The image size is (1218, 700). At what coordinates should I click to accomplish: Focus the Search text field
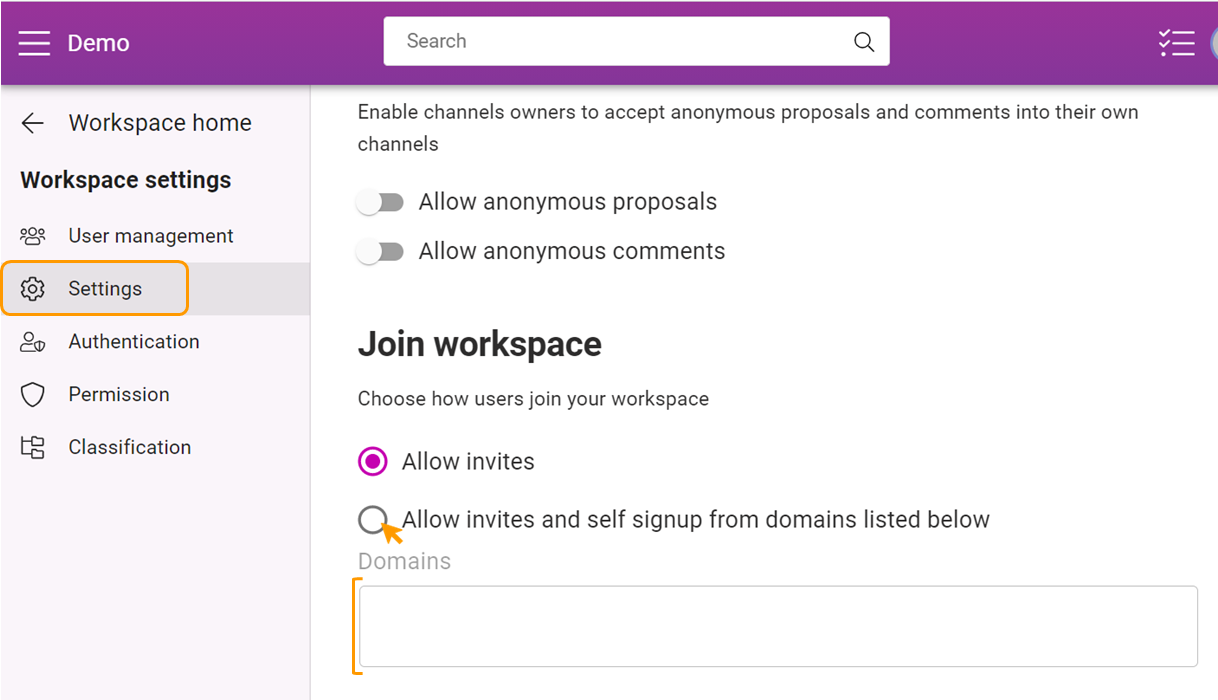620,42
